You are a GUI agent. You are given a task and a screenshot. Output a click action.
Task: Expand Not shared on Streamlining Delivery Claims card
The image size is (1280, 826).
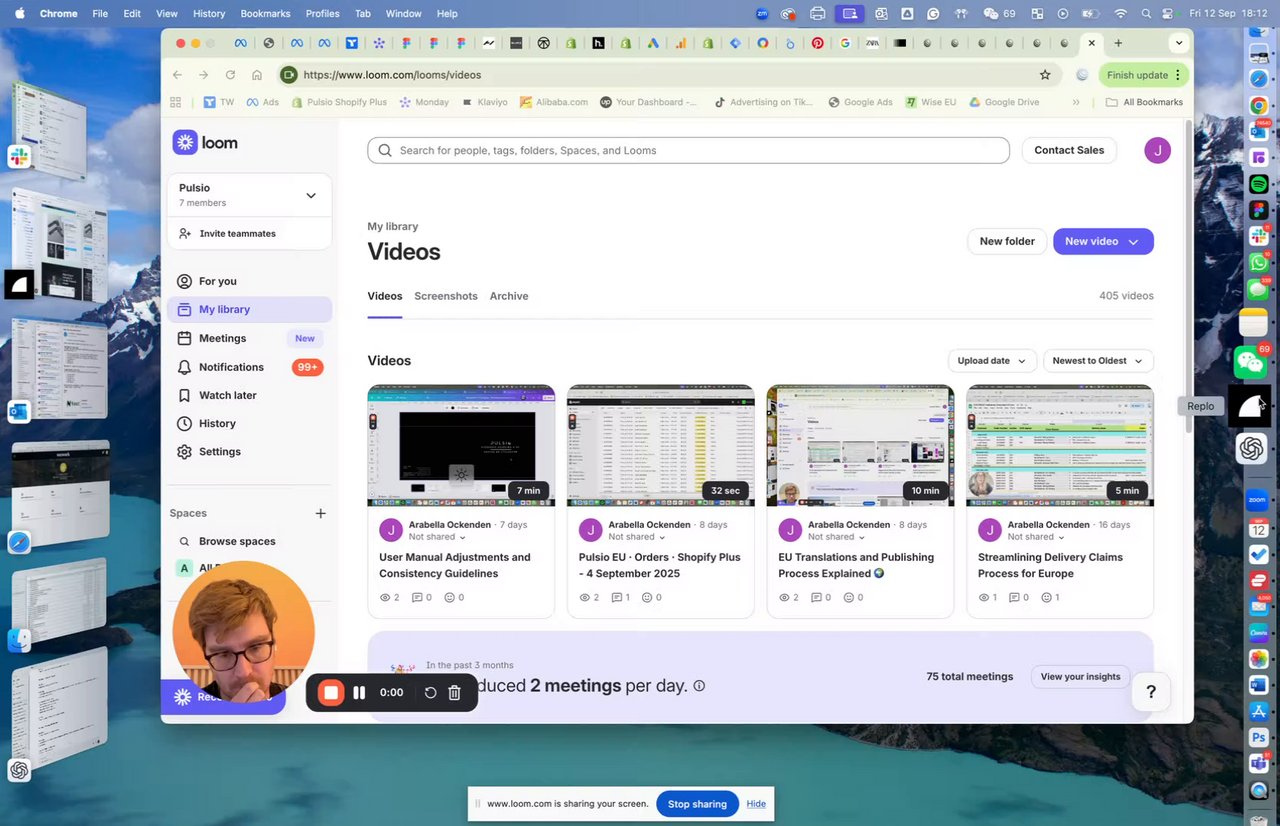pos(1036,537)
